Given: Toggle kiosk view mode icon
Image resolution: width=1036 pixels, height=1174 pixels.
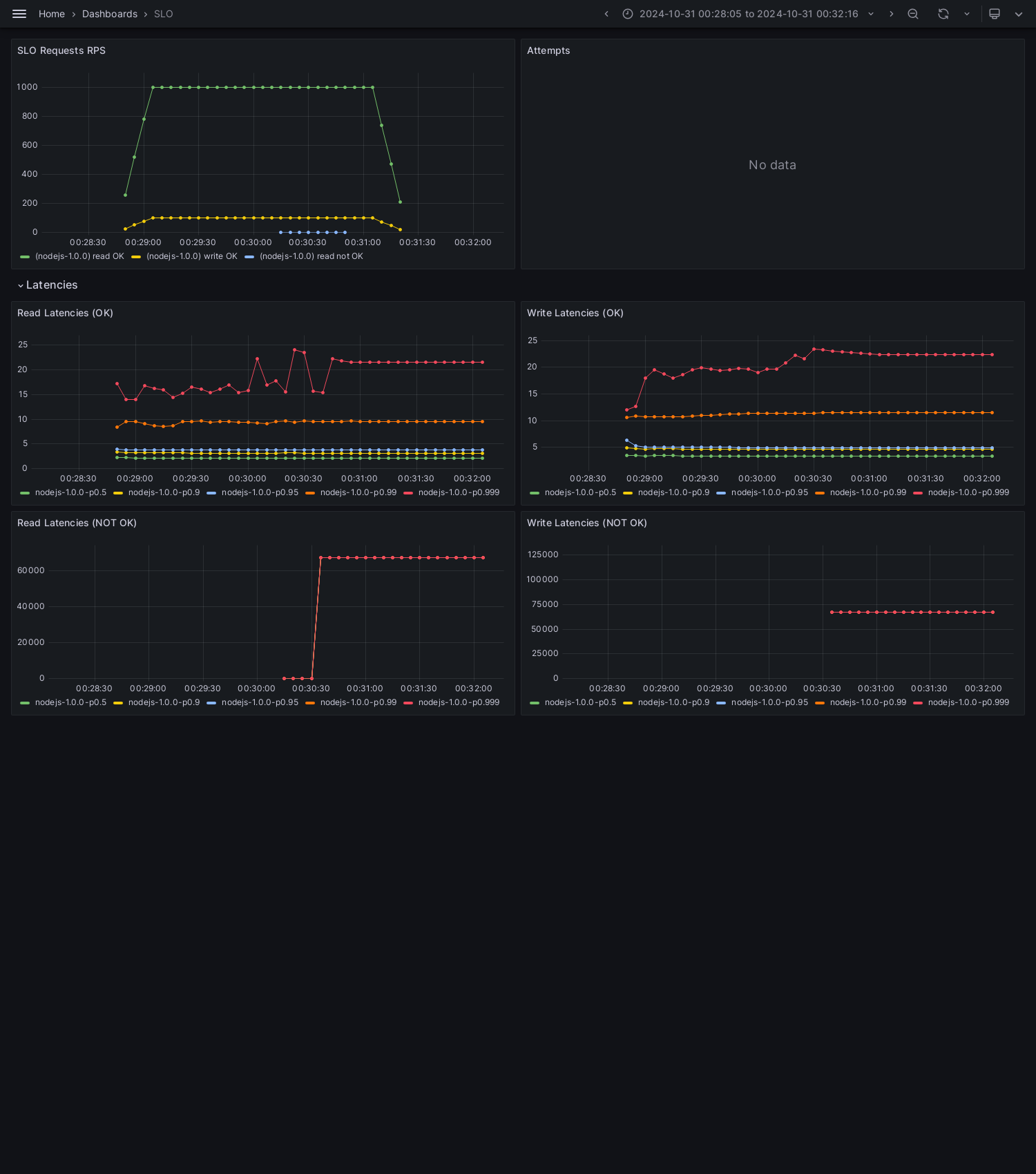Looking at the screenshot, I should point(995,14).
